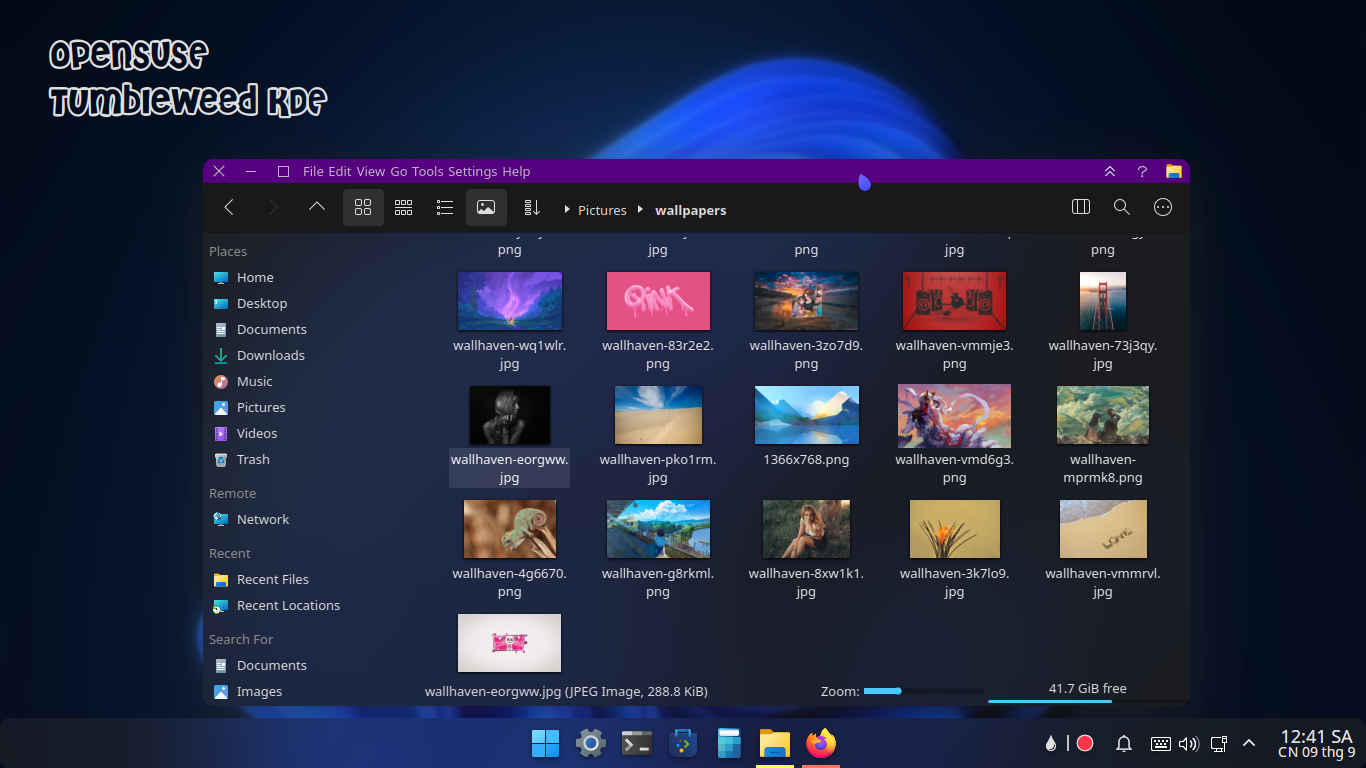Open the toolbar's three-dot menu button
This screenshot has width=1366, height=768.
1163,207
